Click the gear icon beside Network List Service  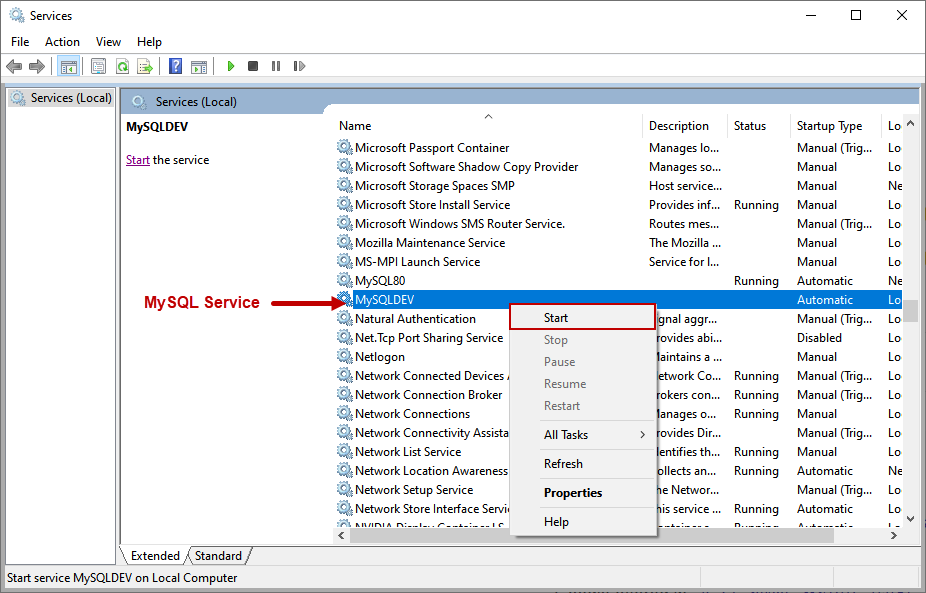pyautogui.click(x=345, y=451)
